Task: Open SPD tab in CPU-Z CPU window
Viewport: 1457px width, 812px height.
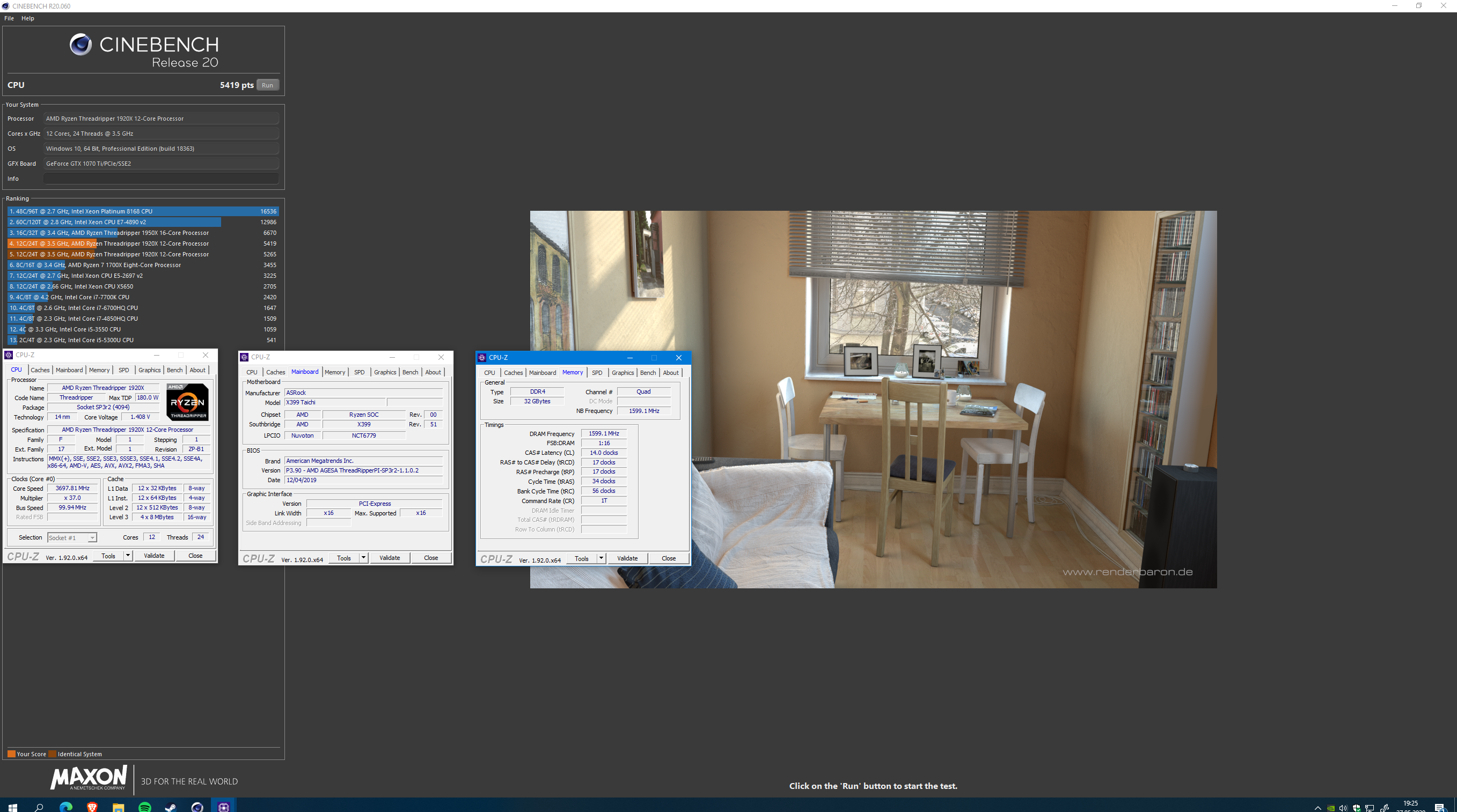Action: point(124,370)
